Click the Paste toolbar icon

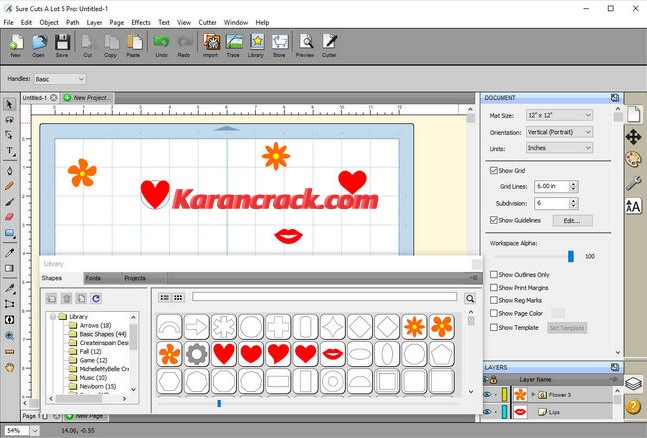click(134, 45)
